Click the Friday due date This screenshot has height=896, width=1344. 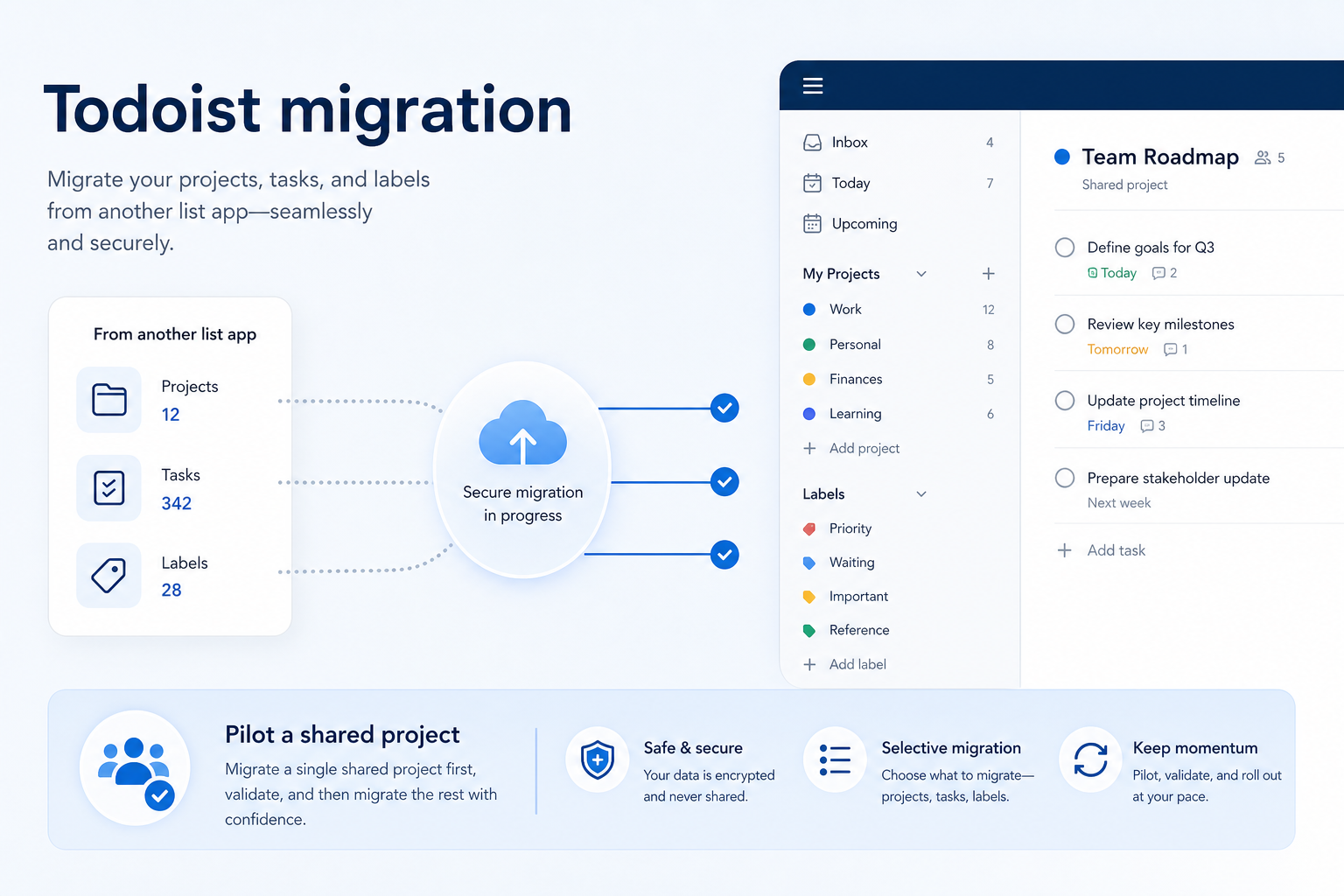coord(1106,426)
